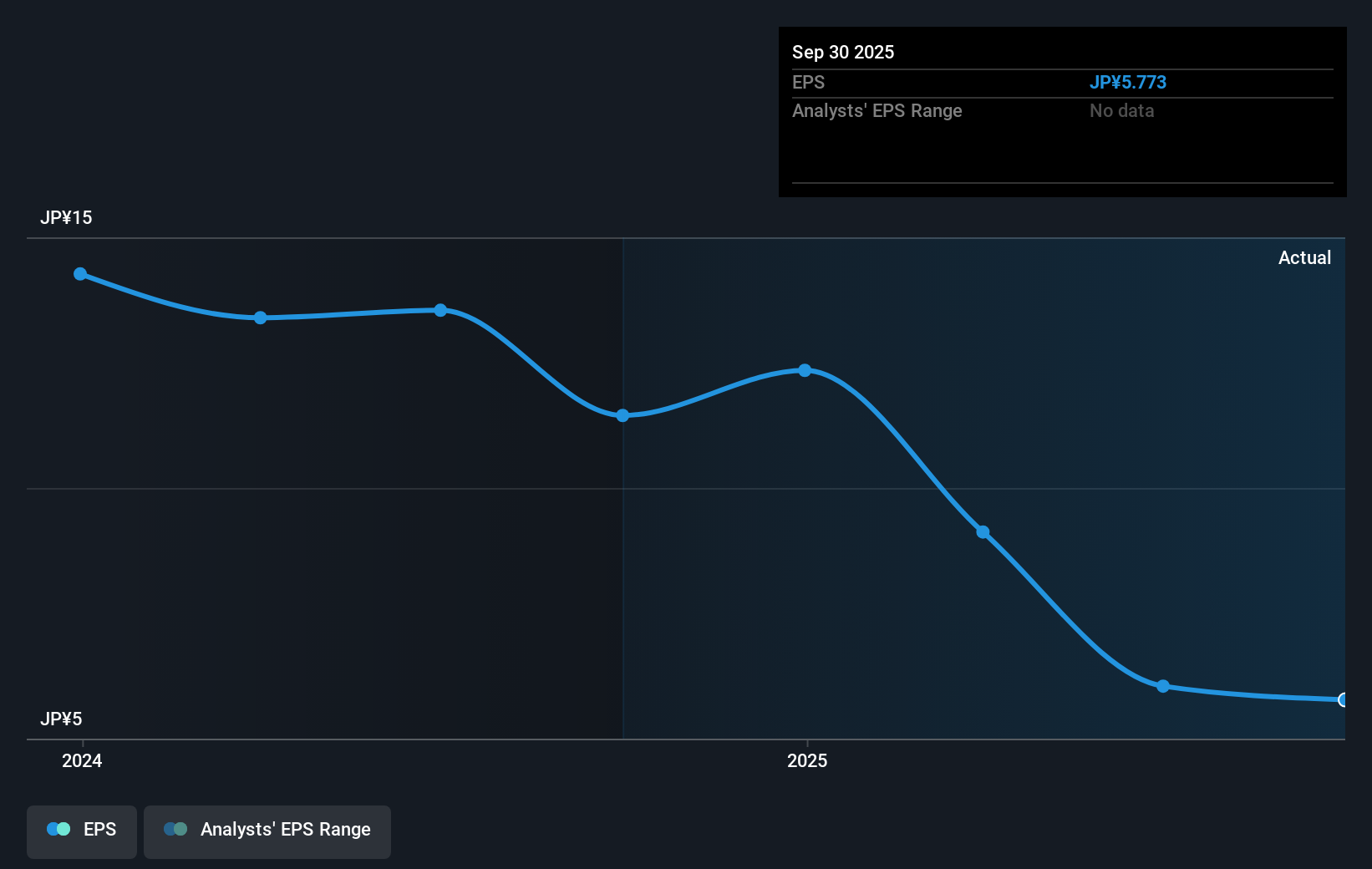
Task: Select the lowest EPS data point at chart right
Action: [x=1344, y=699]
